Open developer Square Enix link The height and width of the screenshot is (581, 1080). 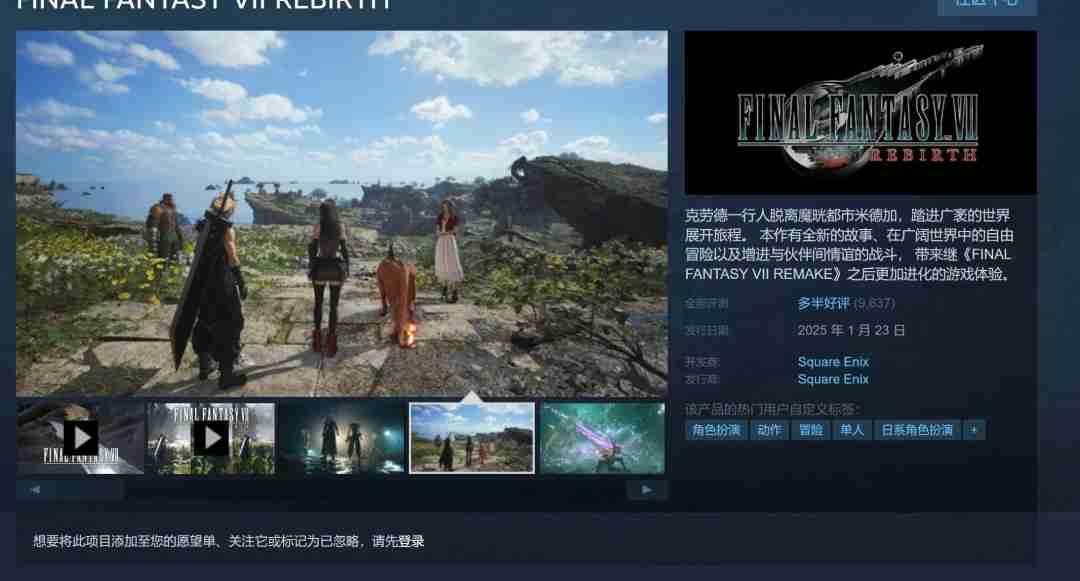pyautogui.click(x=833, y=362)
